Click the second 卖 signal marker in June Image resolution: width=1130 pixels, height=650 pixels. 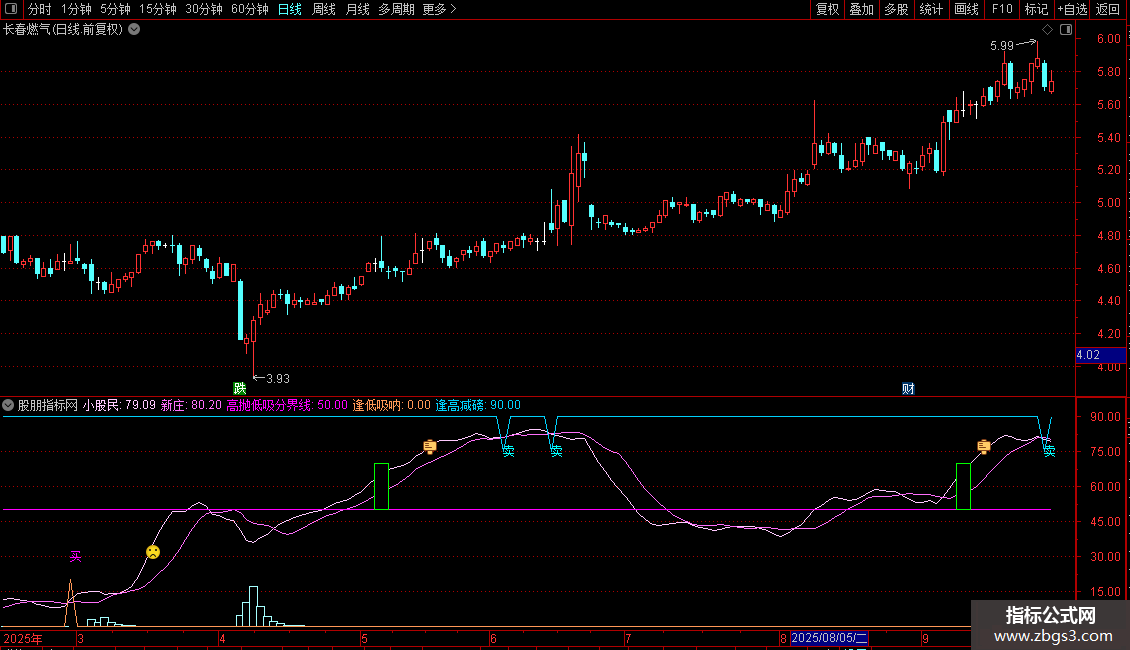[556, 451]
